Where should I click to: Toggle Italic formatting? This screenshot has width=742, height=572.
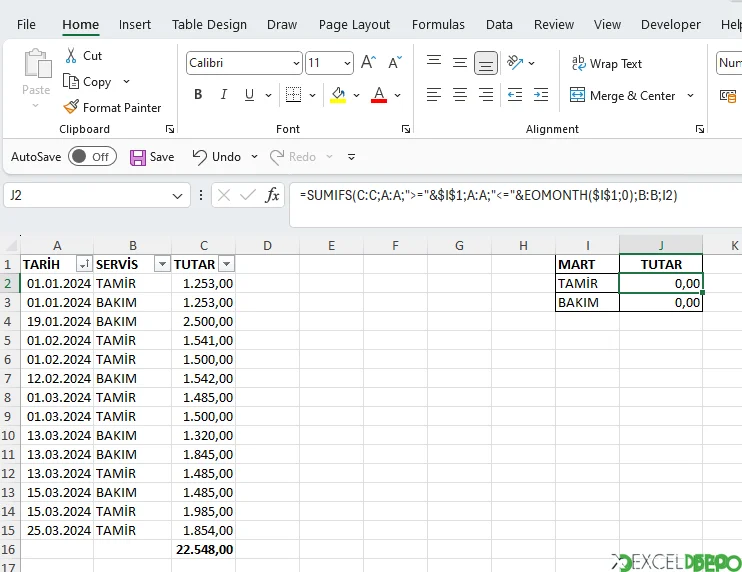point(224,95)
